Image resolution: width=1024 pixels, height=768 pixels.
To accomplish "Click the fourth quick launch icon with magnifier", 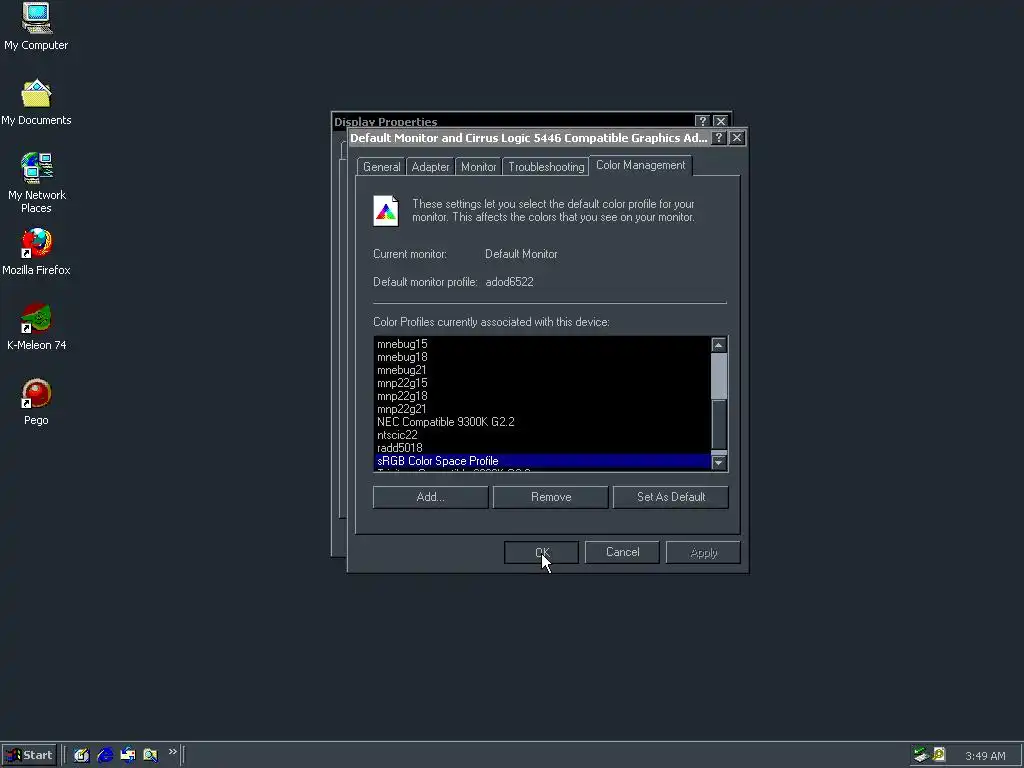I will (x=150, y=755).
